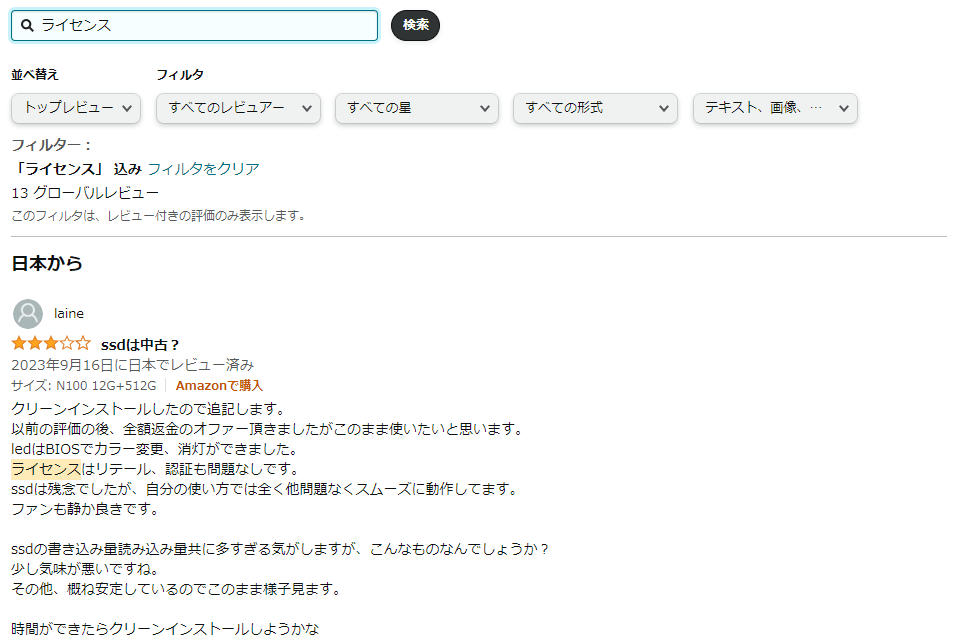
Task: Click the Amazonで購入 verified purchase link
Action: (x=219, y=385)
